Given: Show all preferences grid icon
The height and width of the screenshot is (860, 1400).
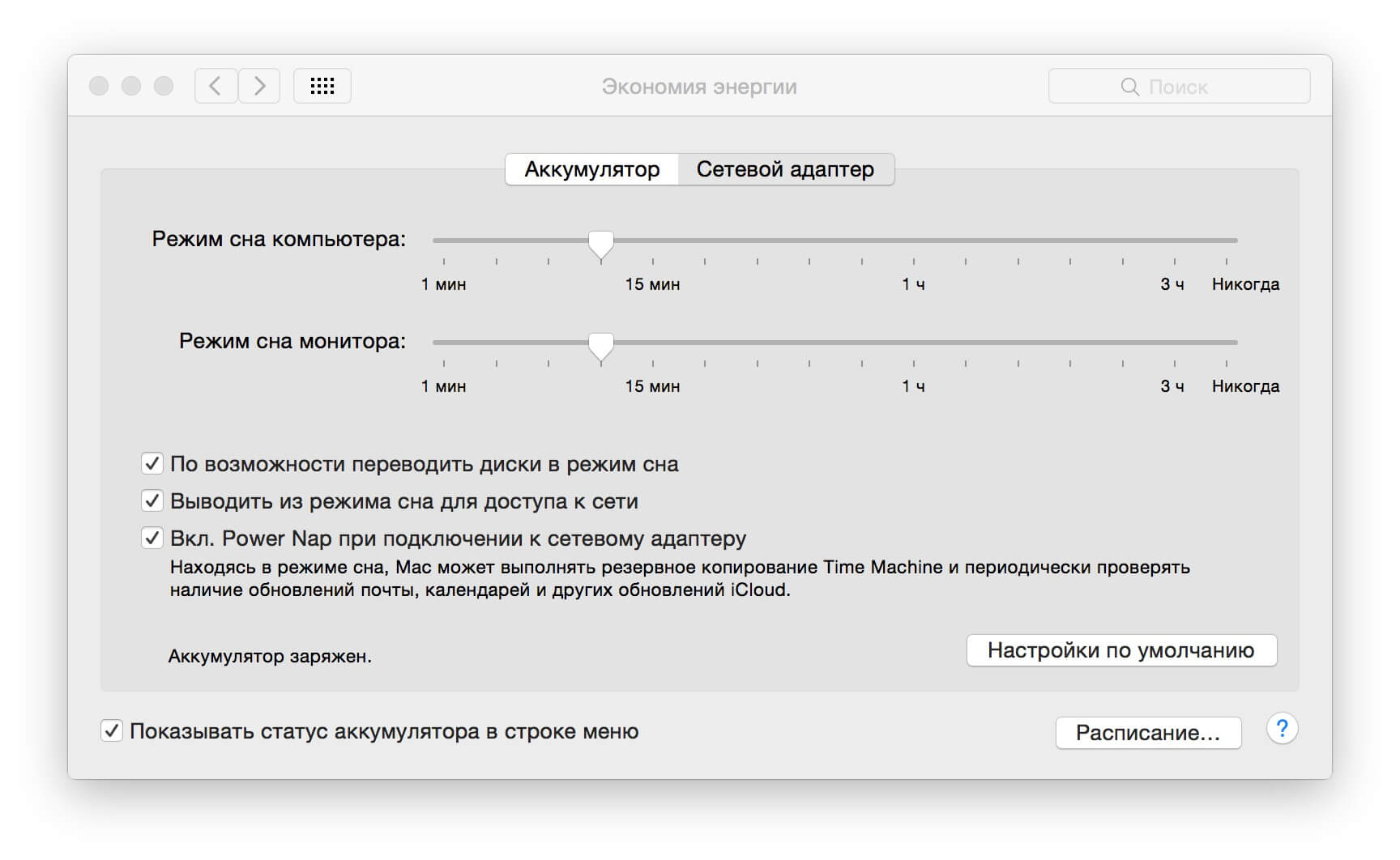Looking at the screenshot, I should [322, 86].
